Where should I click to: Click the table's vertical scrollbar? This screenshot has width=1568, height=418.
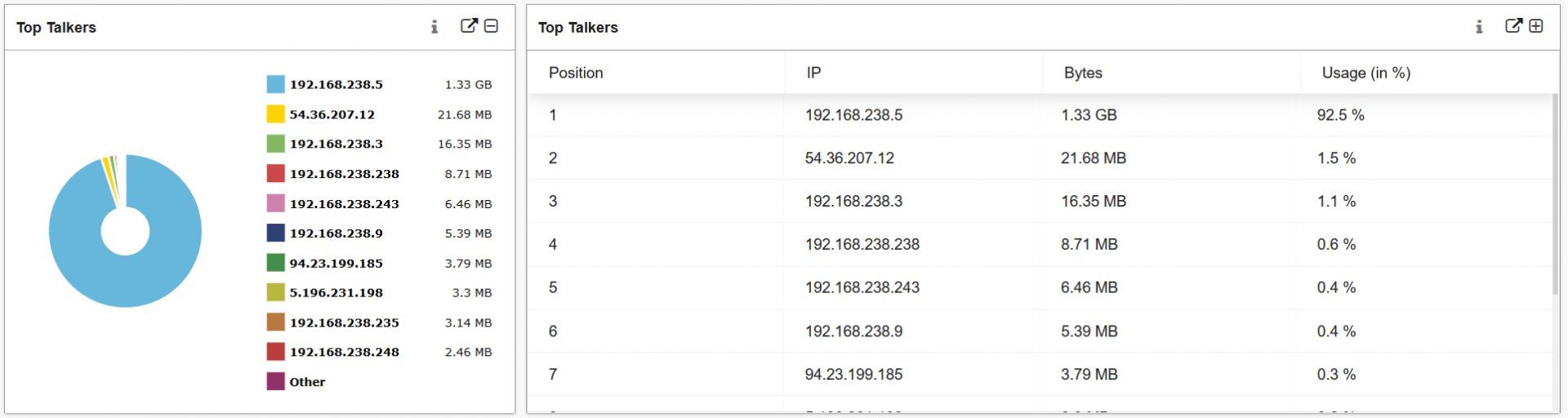(1555, 194)
